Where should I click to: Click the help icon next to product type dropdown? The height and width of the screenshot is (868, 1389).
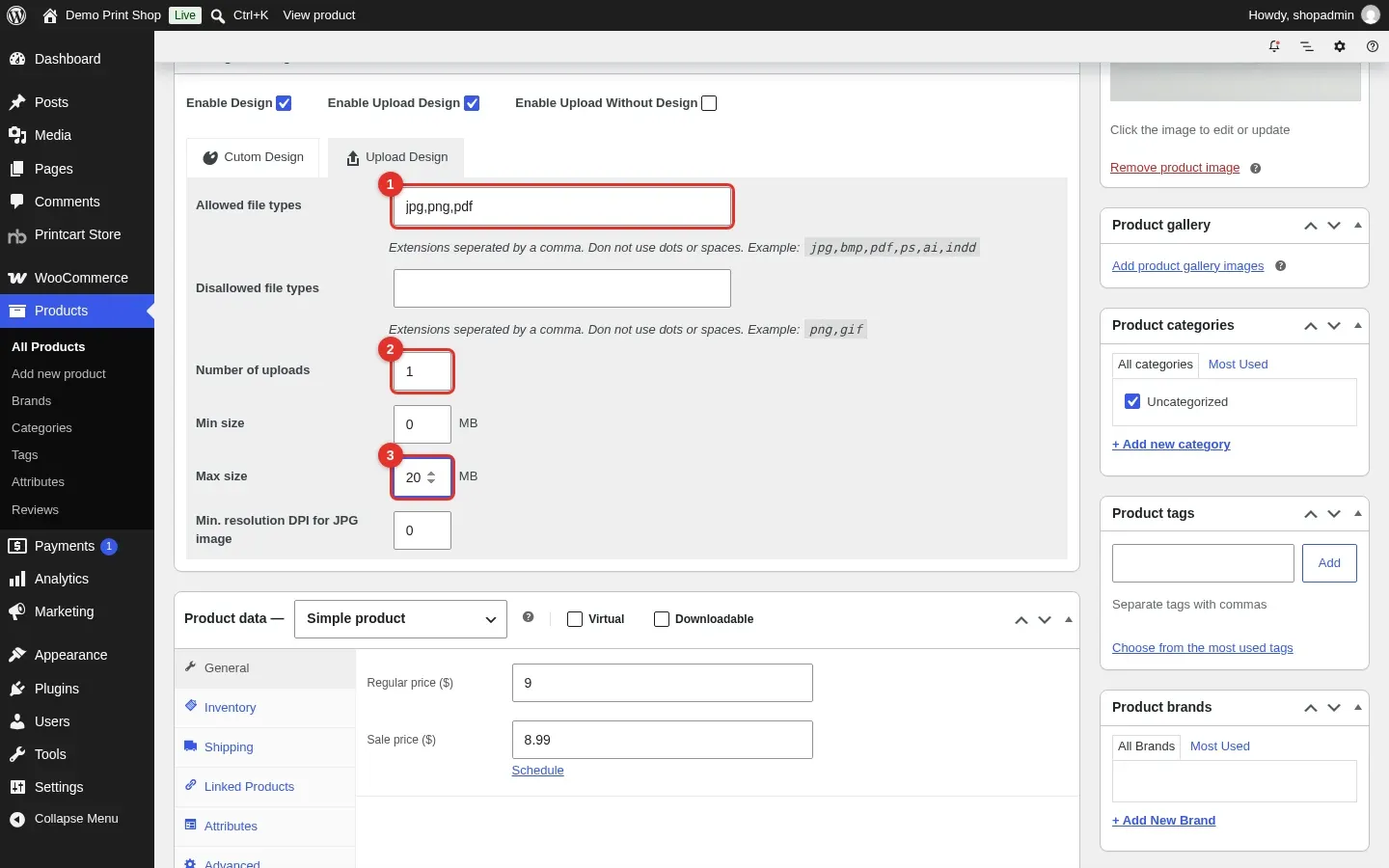click(x=528, y=617)
